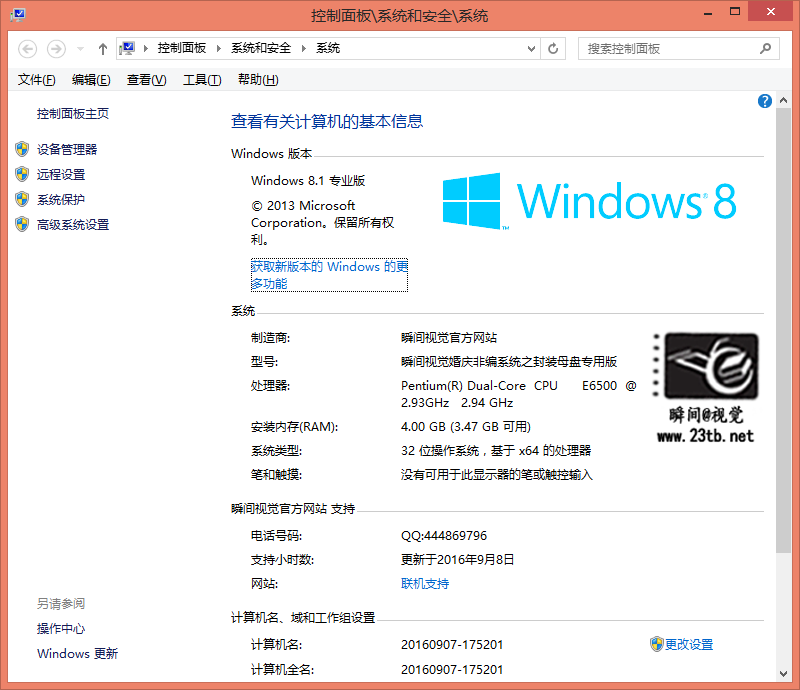Click the blue help question mark icon
The image size is (800, 690).
point(765,101)
